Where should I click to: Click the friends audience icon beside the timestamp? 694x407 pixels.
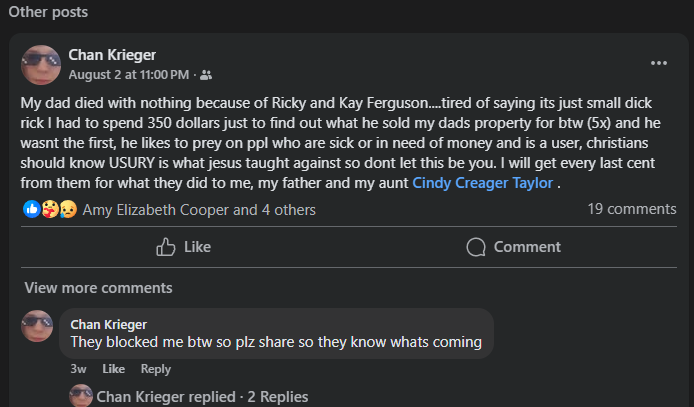[x=206, y=75]
